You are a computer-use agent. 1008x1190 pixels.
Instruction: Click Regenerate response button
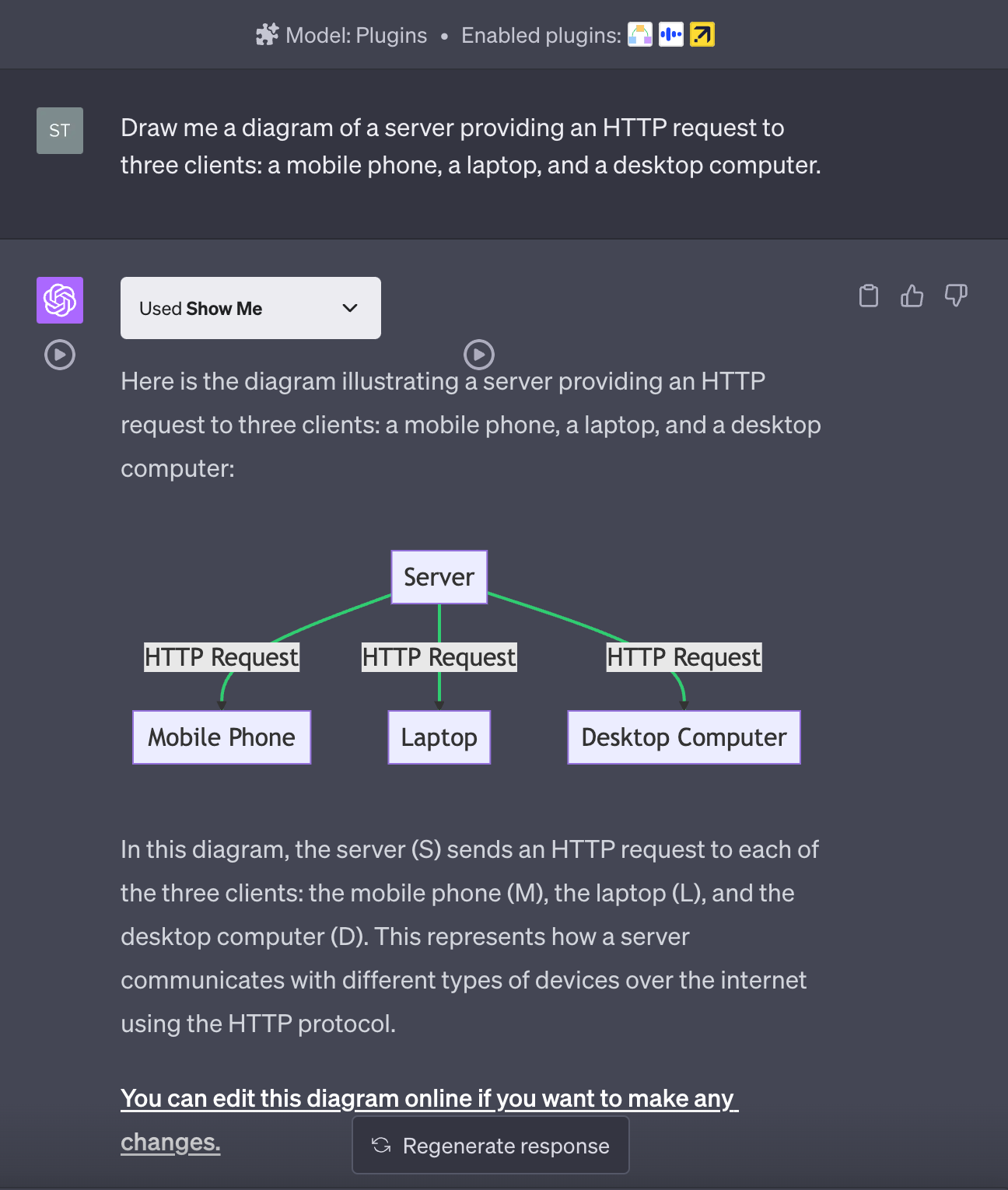point(491,1145)
